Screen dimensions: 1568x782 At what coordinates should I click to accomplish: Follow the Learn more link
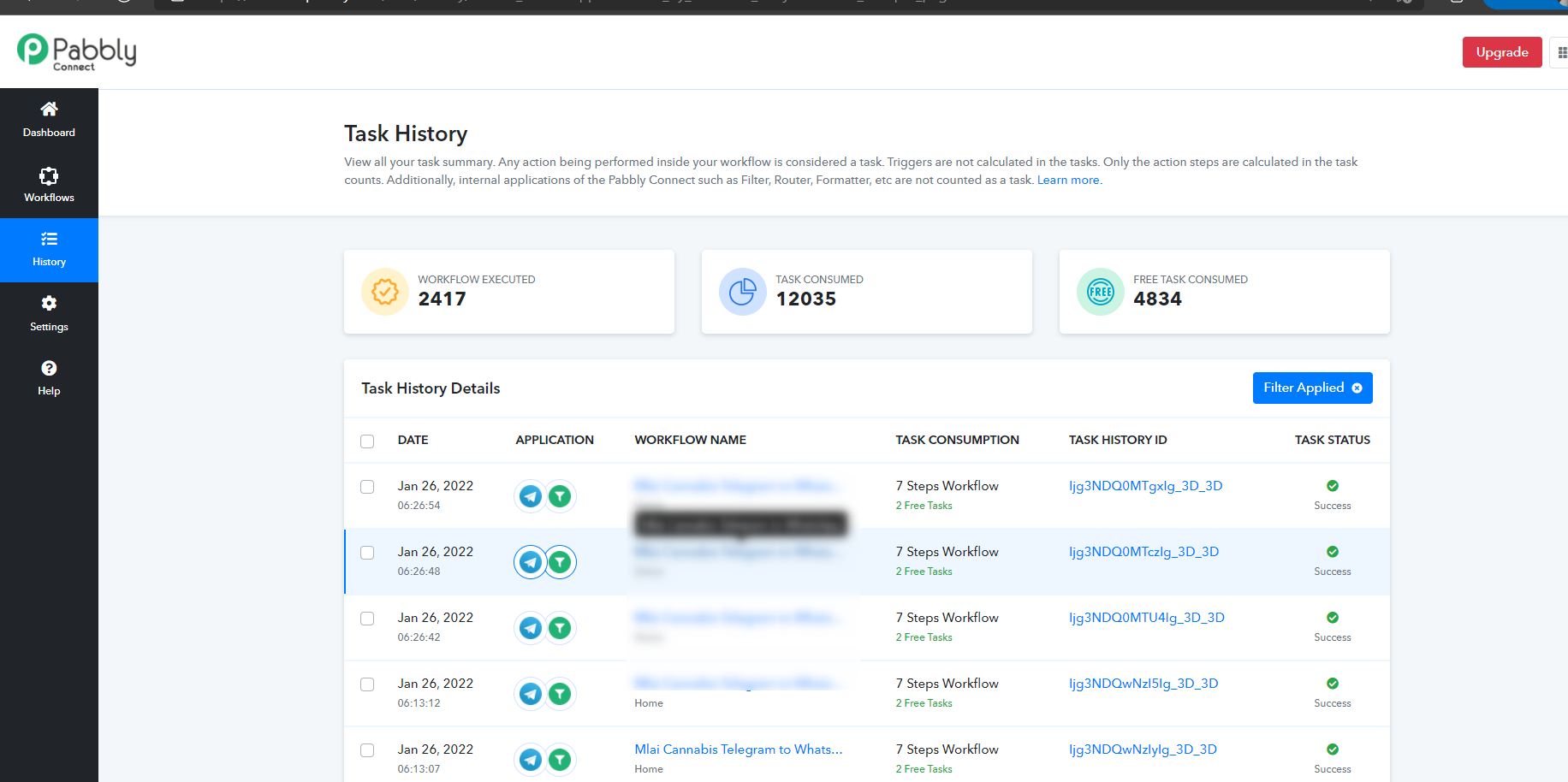(1068, 180)
